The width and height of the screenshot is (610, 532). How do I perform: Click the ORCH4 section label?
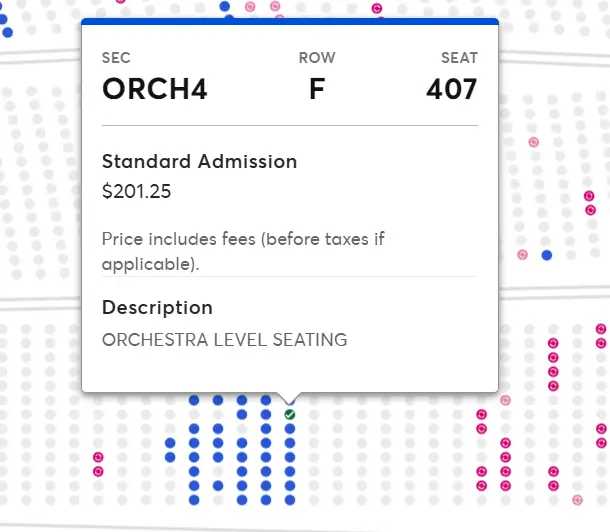pyautogui.click(x=154, y=89)
